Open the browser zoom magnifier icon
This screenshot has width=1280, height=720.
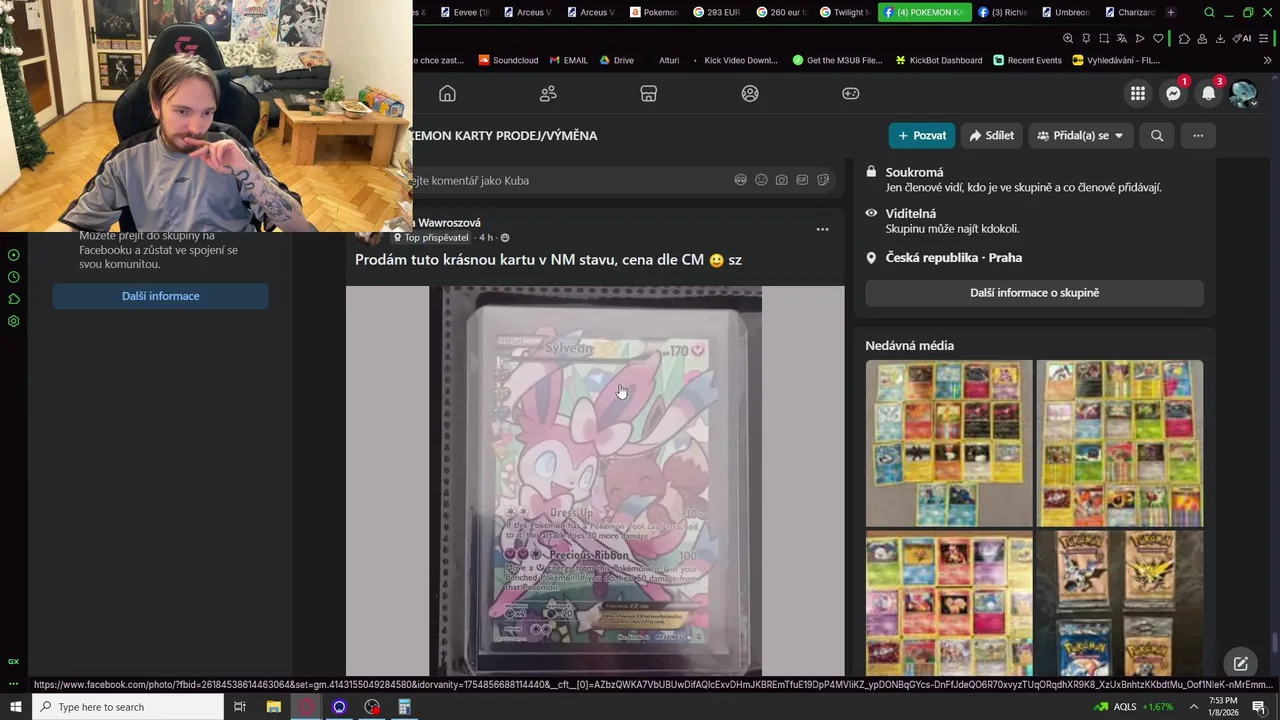pyautogui.click(x=1068, y=38)
